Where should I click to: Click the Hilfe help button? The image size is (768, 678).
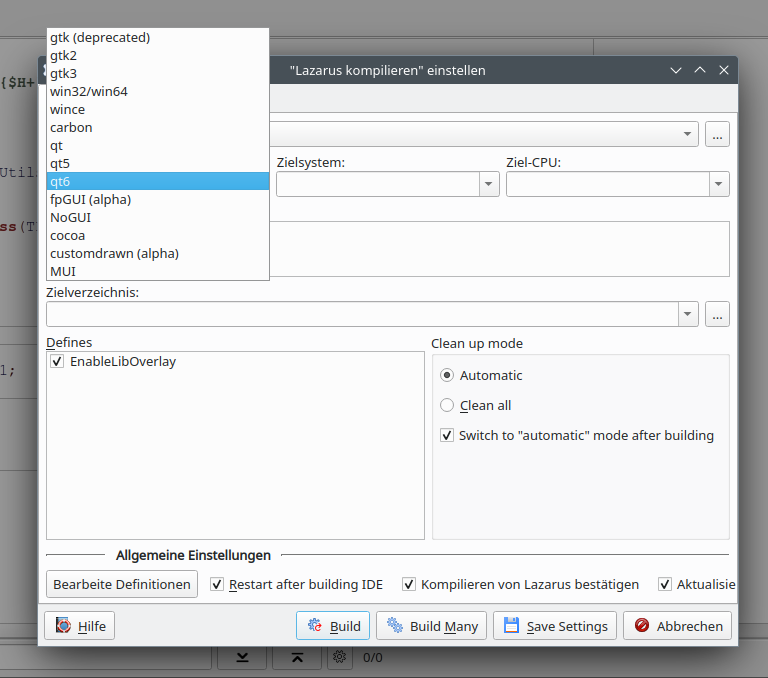point(80,626)
